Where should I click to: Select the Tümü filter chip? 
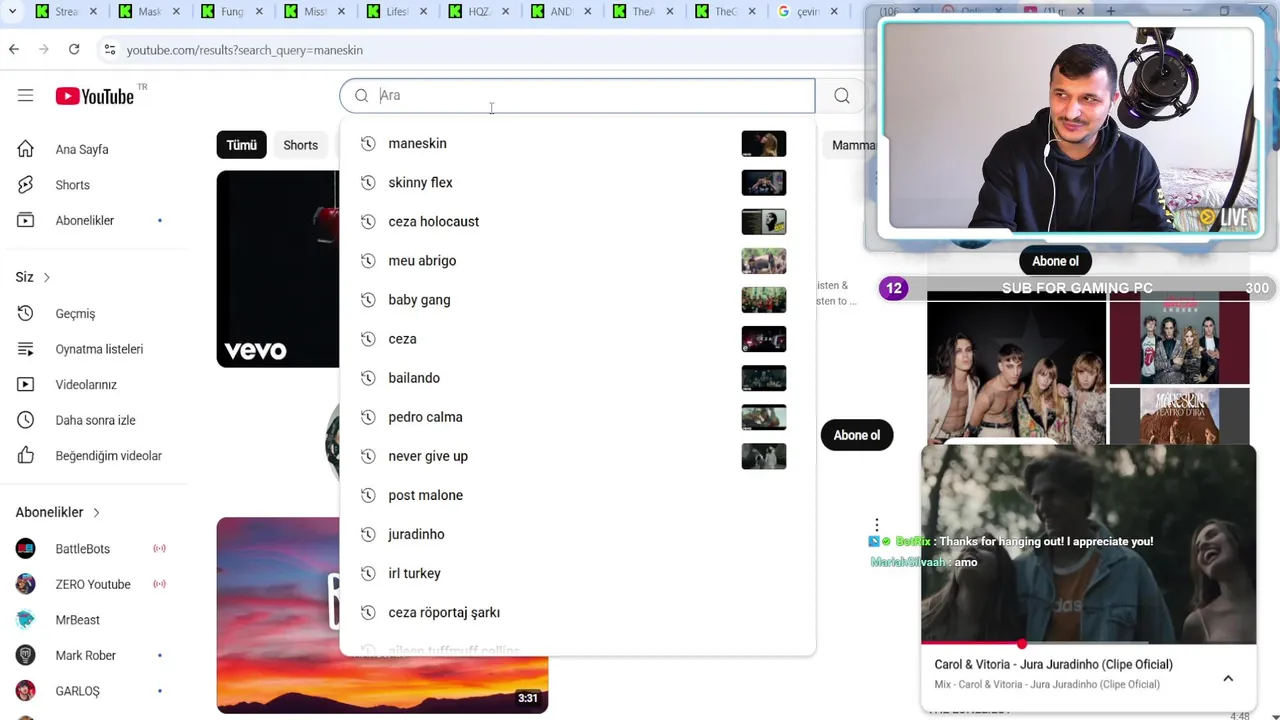(241, 145)
